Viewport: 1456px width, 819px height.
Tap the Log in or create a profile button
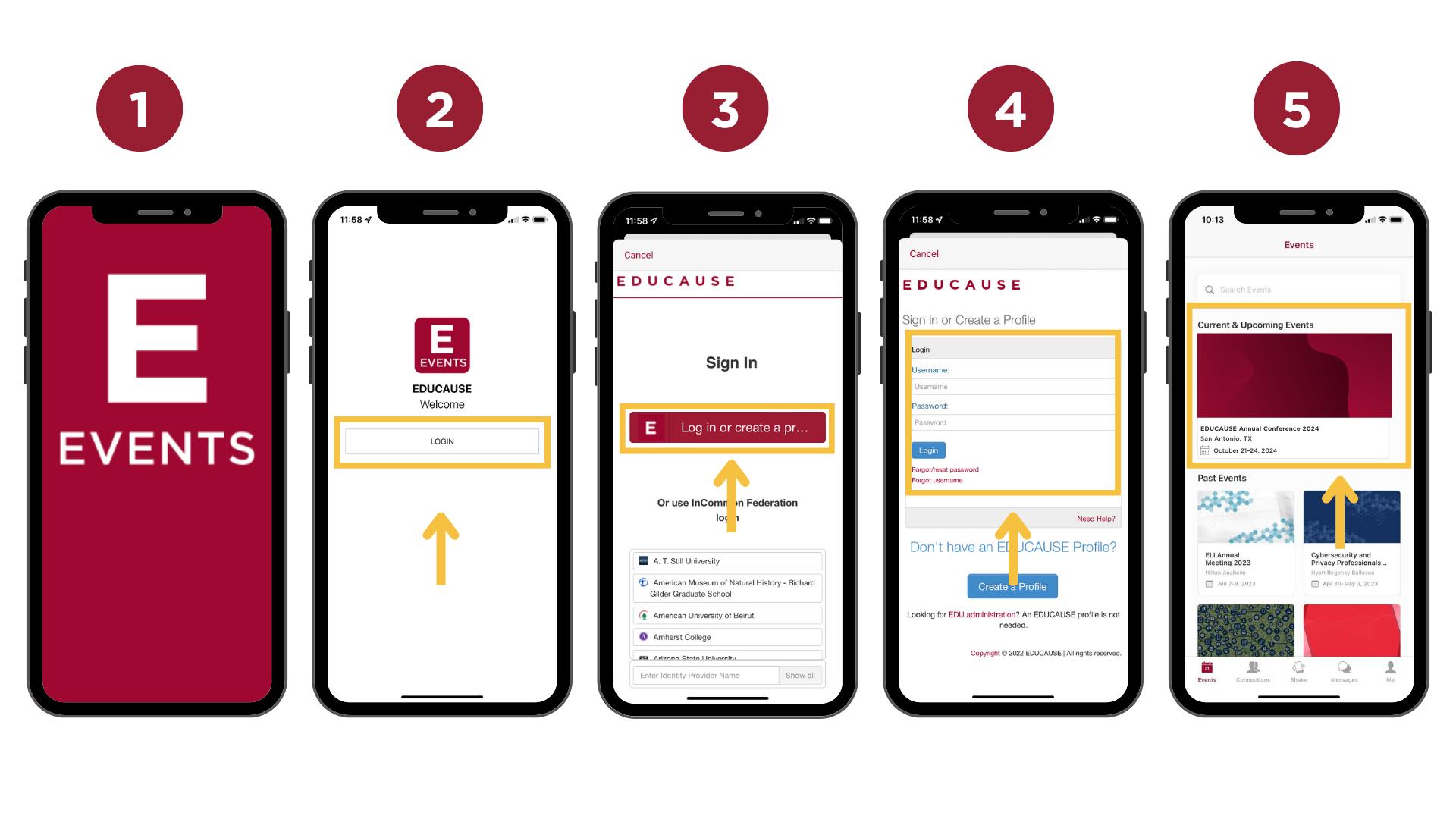(728, 428)
